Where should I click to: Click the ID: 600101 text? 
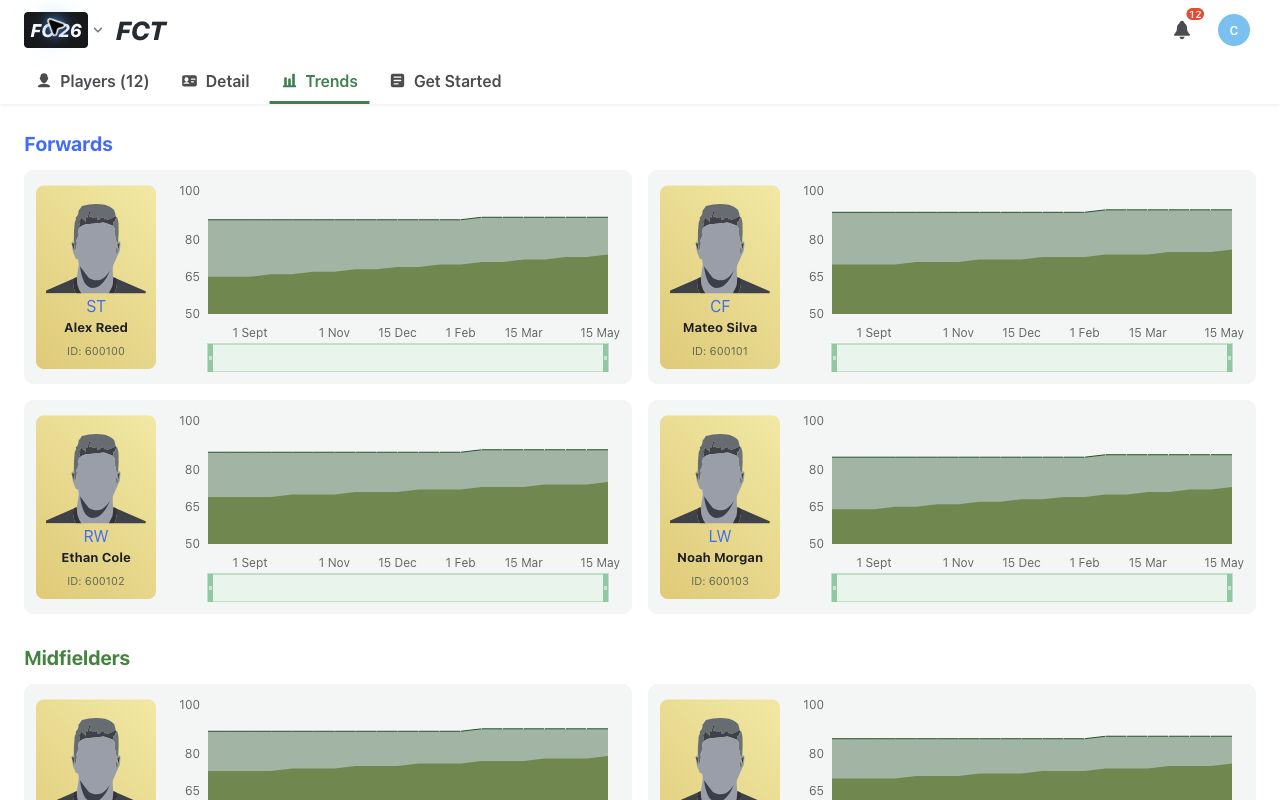(720, 351)
